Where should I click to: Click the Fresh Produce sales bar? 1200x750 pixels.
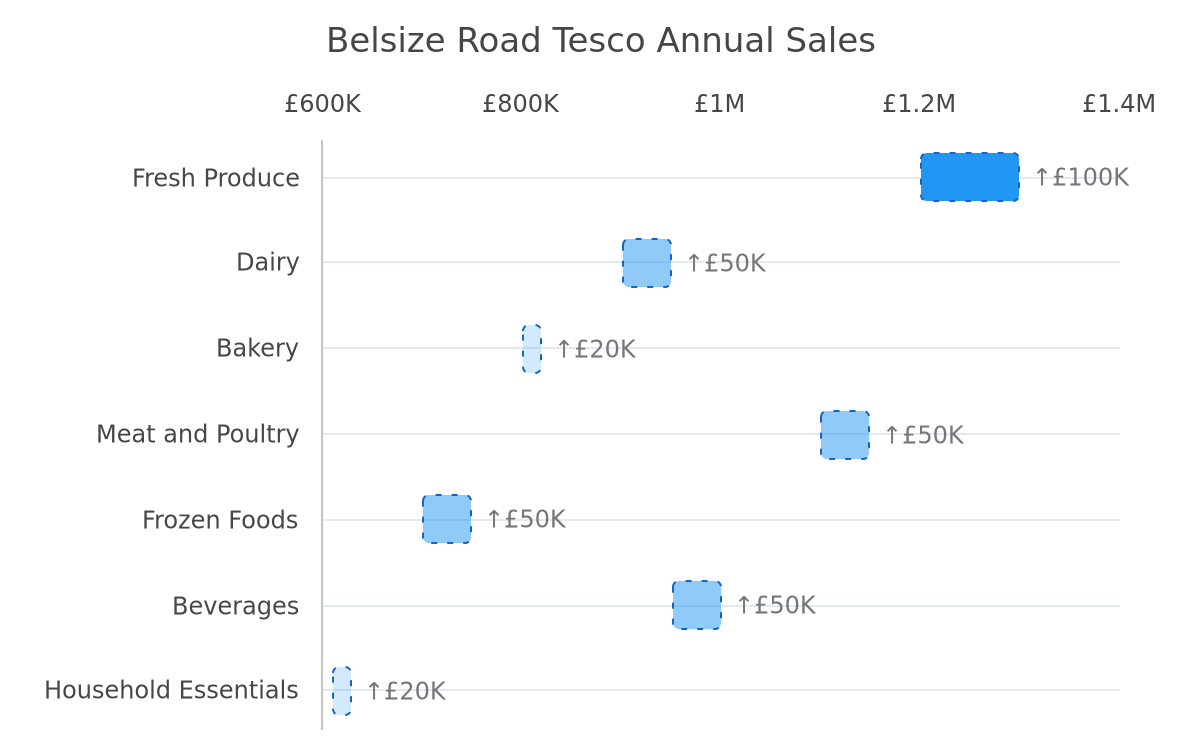coord(970,177)
